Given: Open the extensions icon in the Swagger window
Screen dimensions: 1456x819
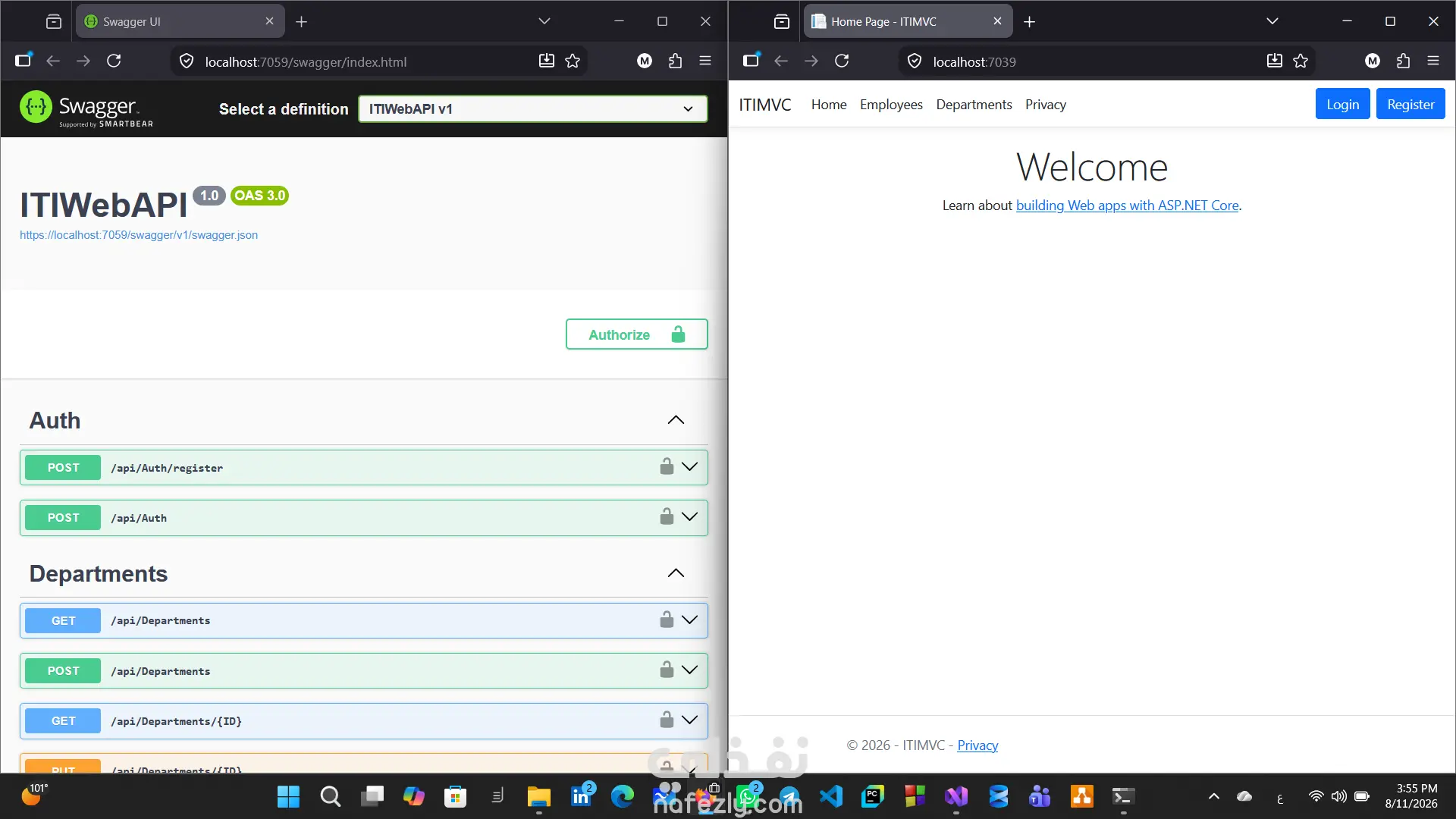Looking at the screenshot, I should pos(675,61).
